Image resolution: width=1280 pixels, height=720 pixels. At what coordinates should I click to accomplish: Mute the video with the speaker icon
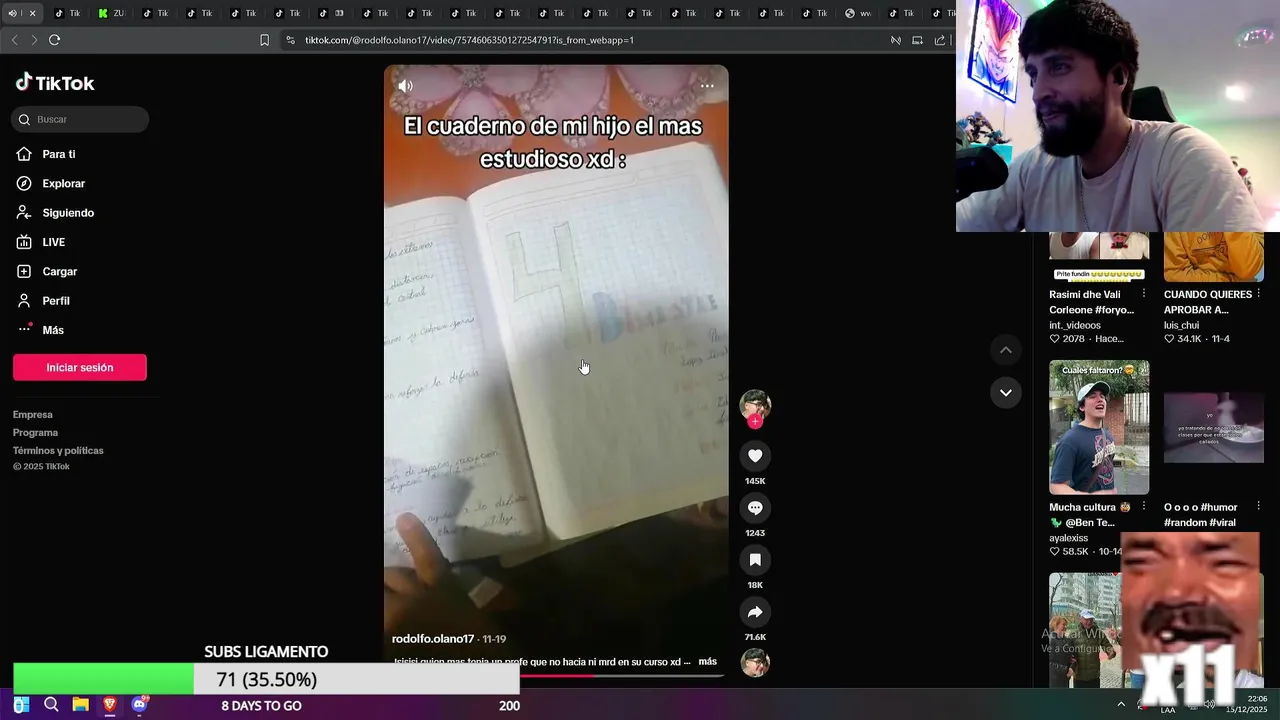(405, 86)
